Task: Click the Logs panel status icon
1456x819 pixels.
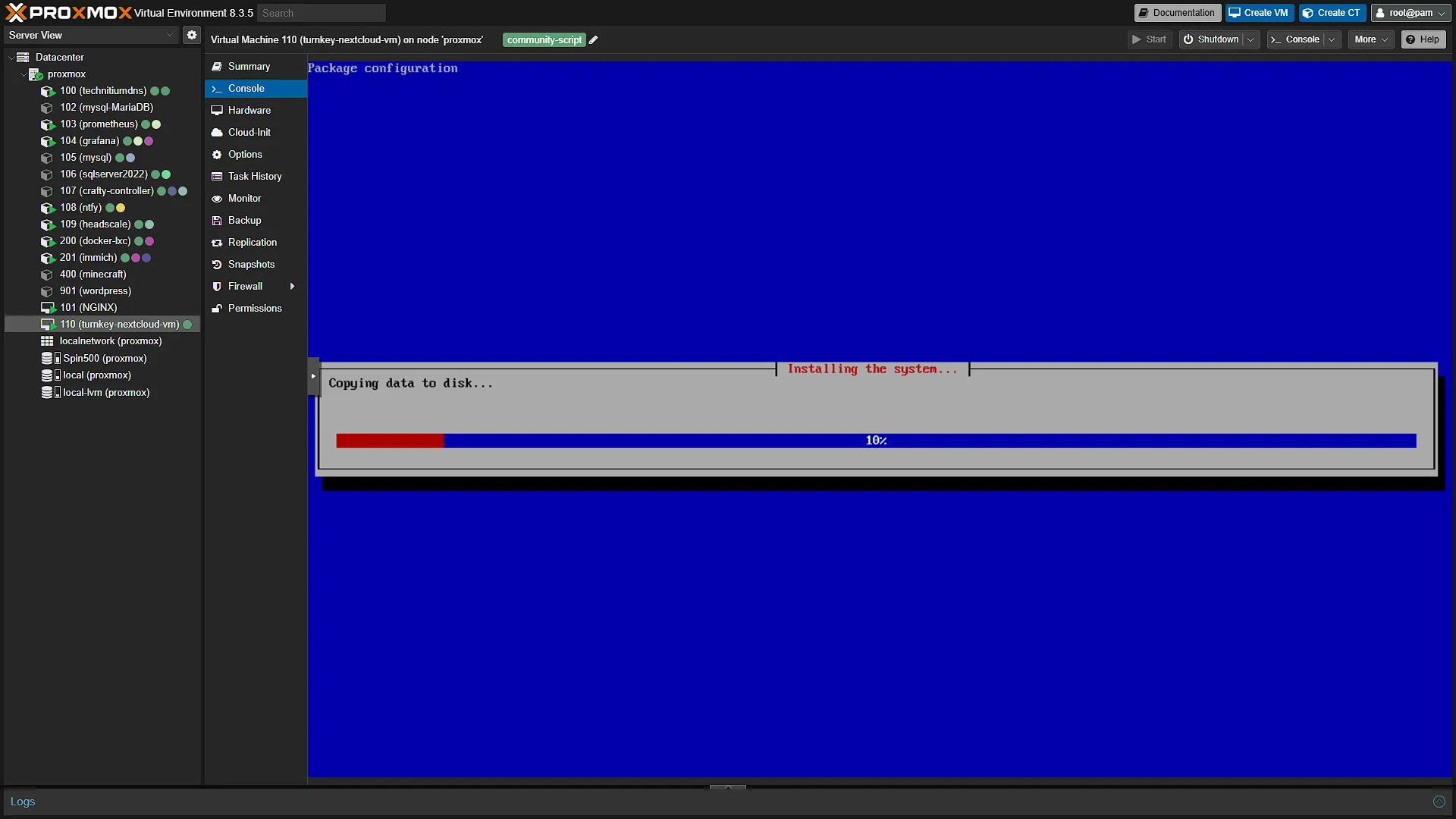Action: 1439,802
